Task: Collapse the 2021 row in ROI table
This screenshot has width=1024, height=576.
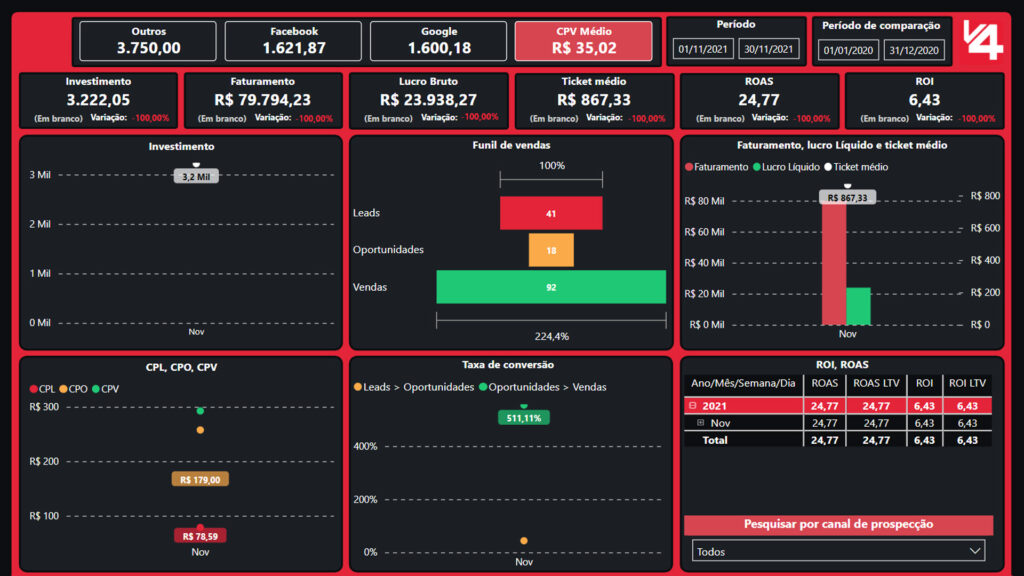Action: click(x=692, y=406)
